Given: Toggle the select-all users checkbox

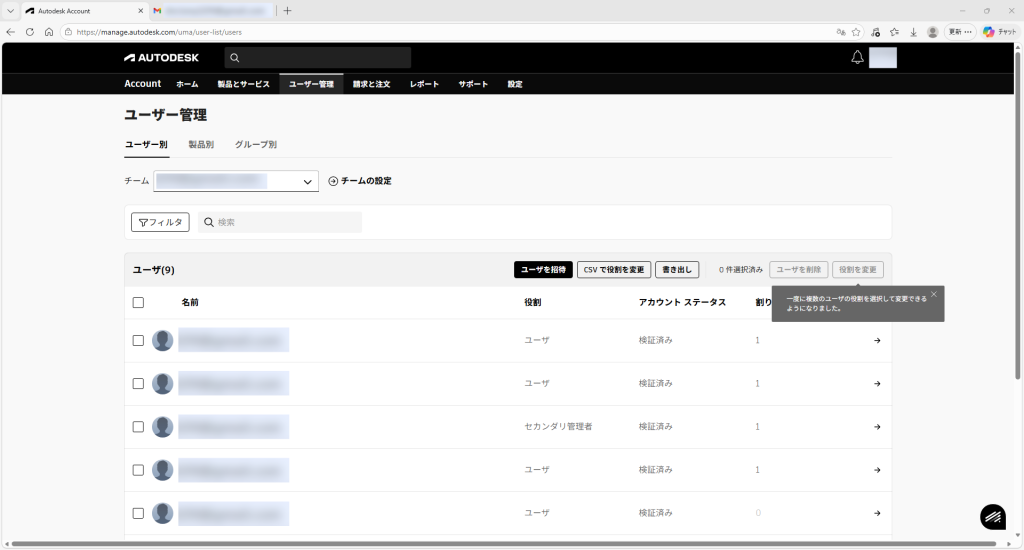Looking at the screenshot, I should point(138,302).
